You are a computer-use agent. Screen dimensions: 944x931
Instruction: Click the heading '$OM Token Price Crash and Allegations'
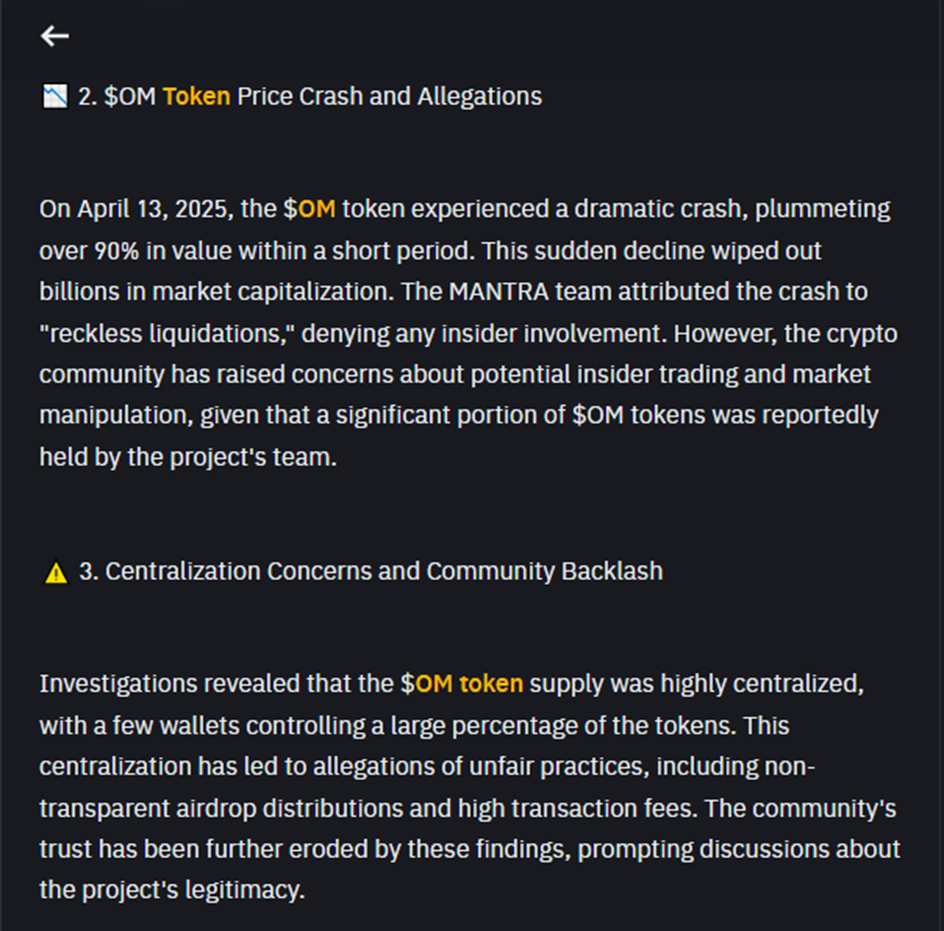coord(323,96)
